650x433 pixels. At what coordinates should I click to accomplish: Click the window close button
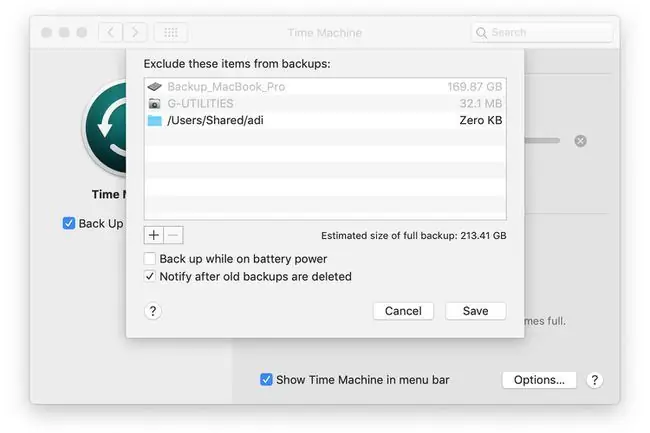click(46, 32)
